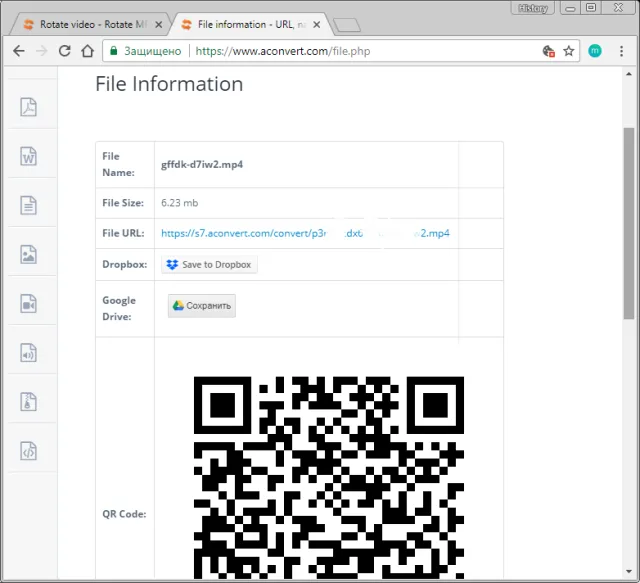Click the File Name: row label
640x583 pixels.
pyautogui.click(x=118, y=164)
